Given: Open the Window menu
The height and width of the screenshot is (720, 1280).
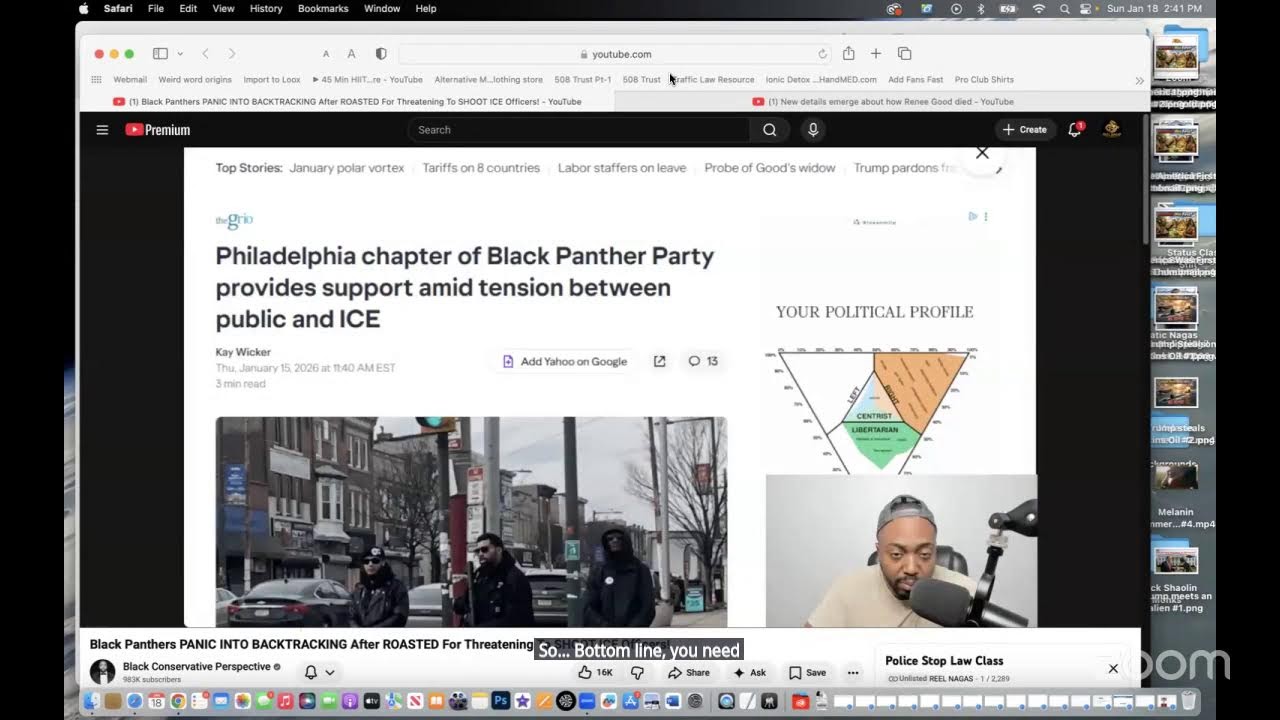Looking at the screenshot, I should point(382,9).
